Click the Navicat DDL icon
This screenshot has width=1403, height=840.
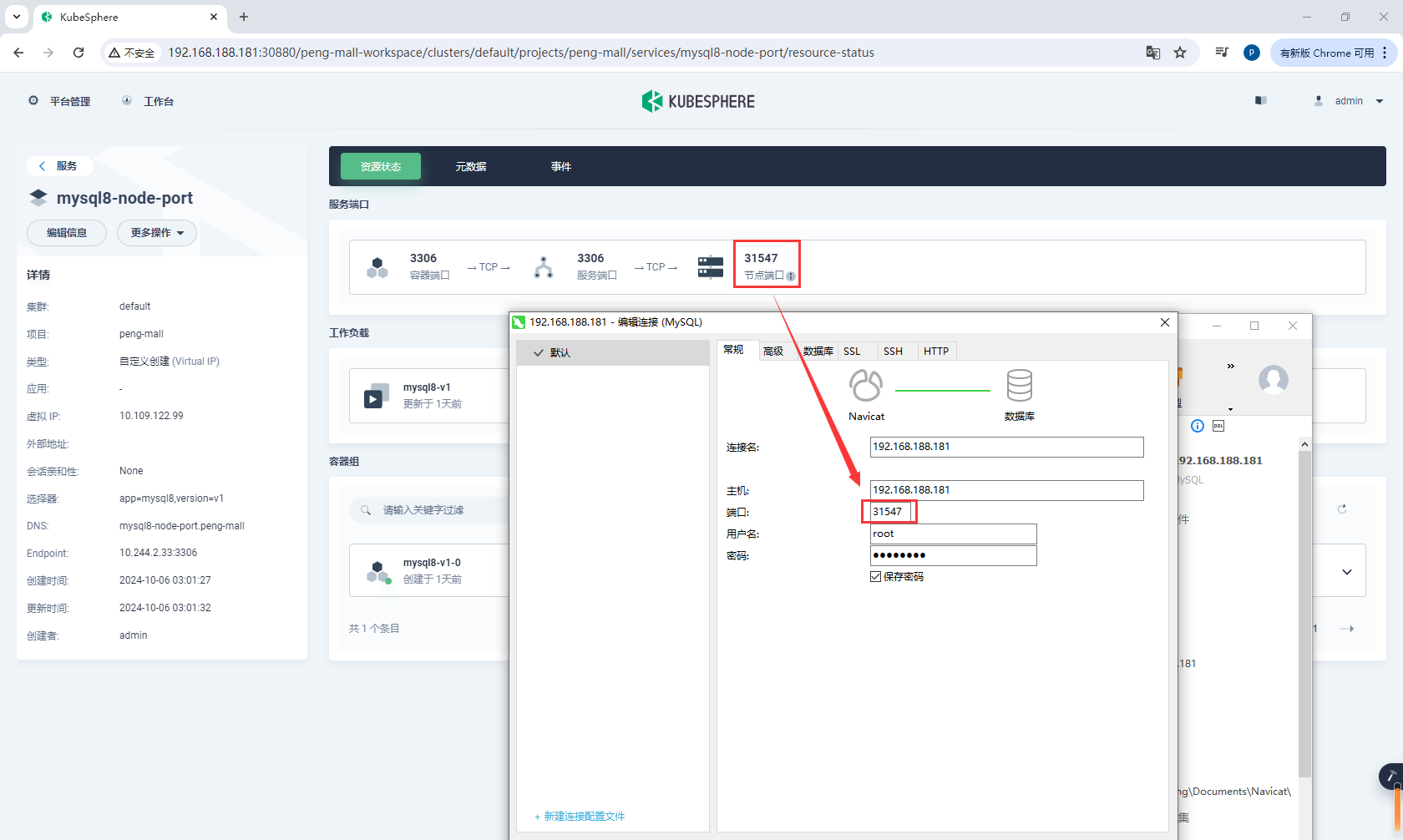click(1218, 426)
